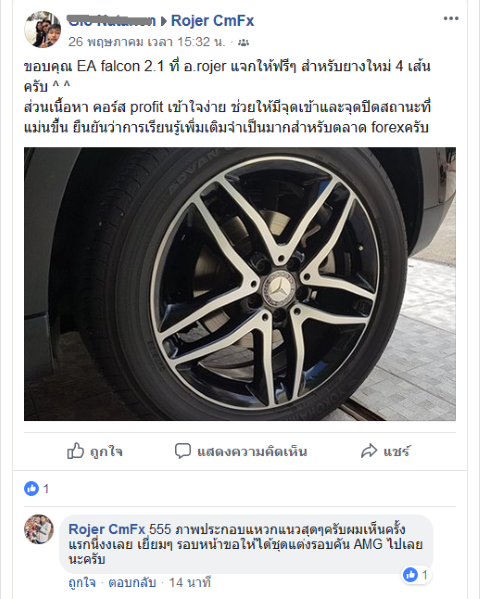This screenshot has height=599, width=480.
Task: Click the post timestamp 26 พฤษภาคม
Action: coord(147,42)
